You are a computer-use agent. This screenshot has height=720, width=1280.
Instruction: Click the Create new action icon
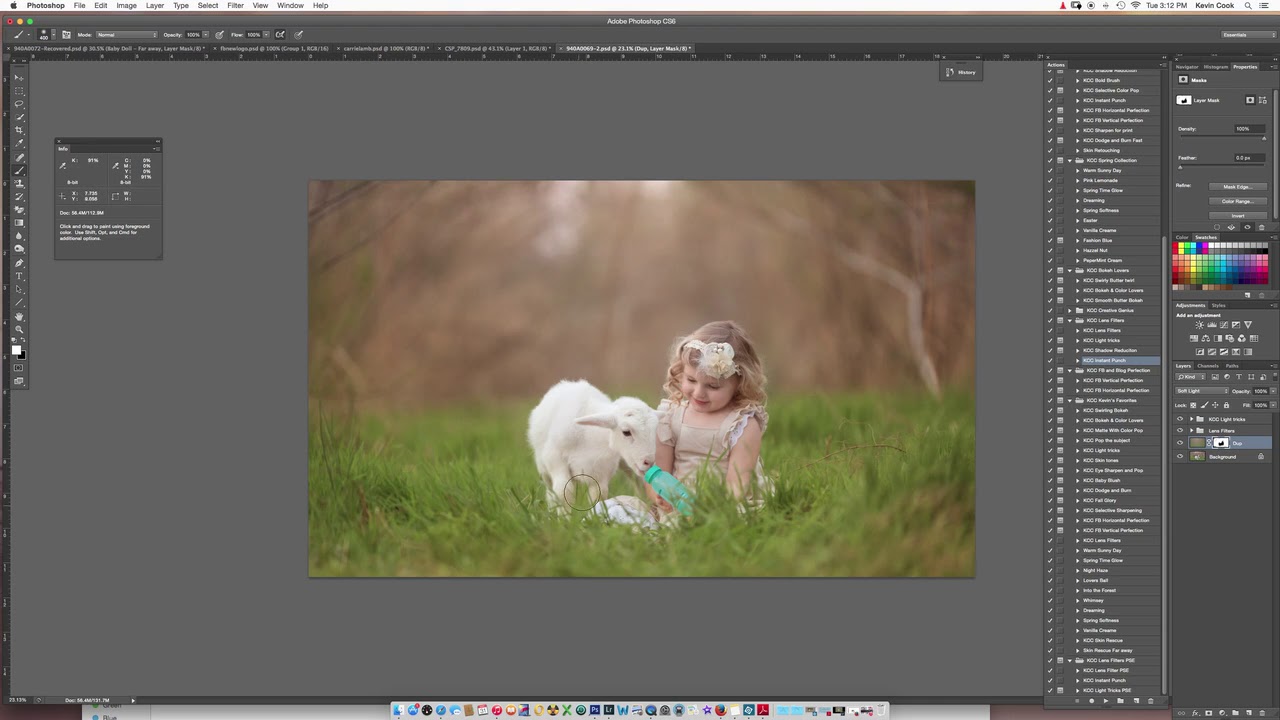[x=1136, y=701]
